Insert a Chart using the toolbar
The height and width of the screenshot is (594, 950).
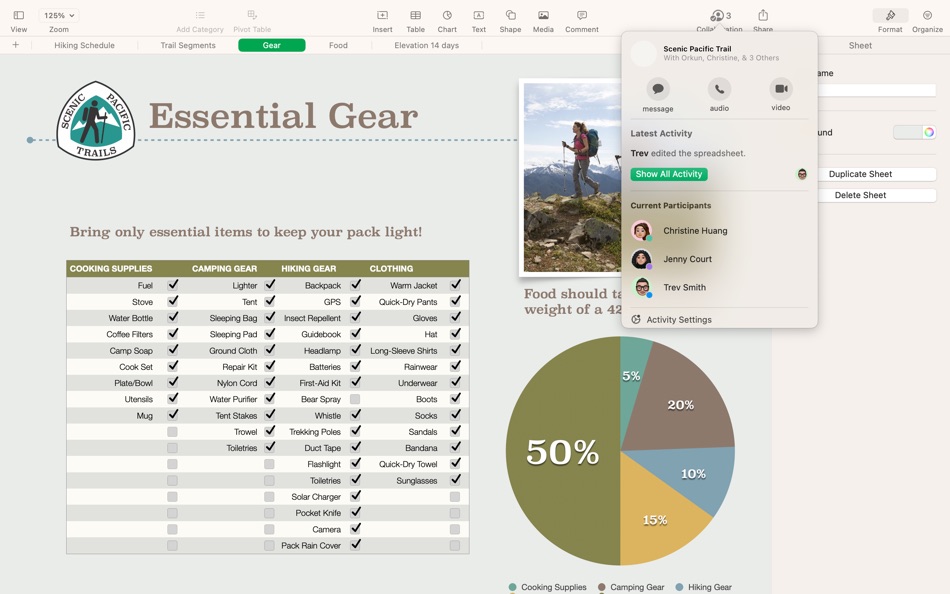(447, 21)
